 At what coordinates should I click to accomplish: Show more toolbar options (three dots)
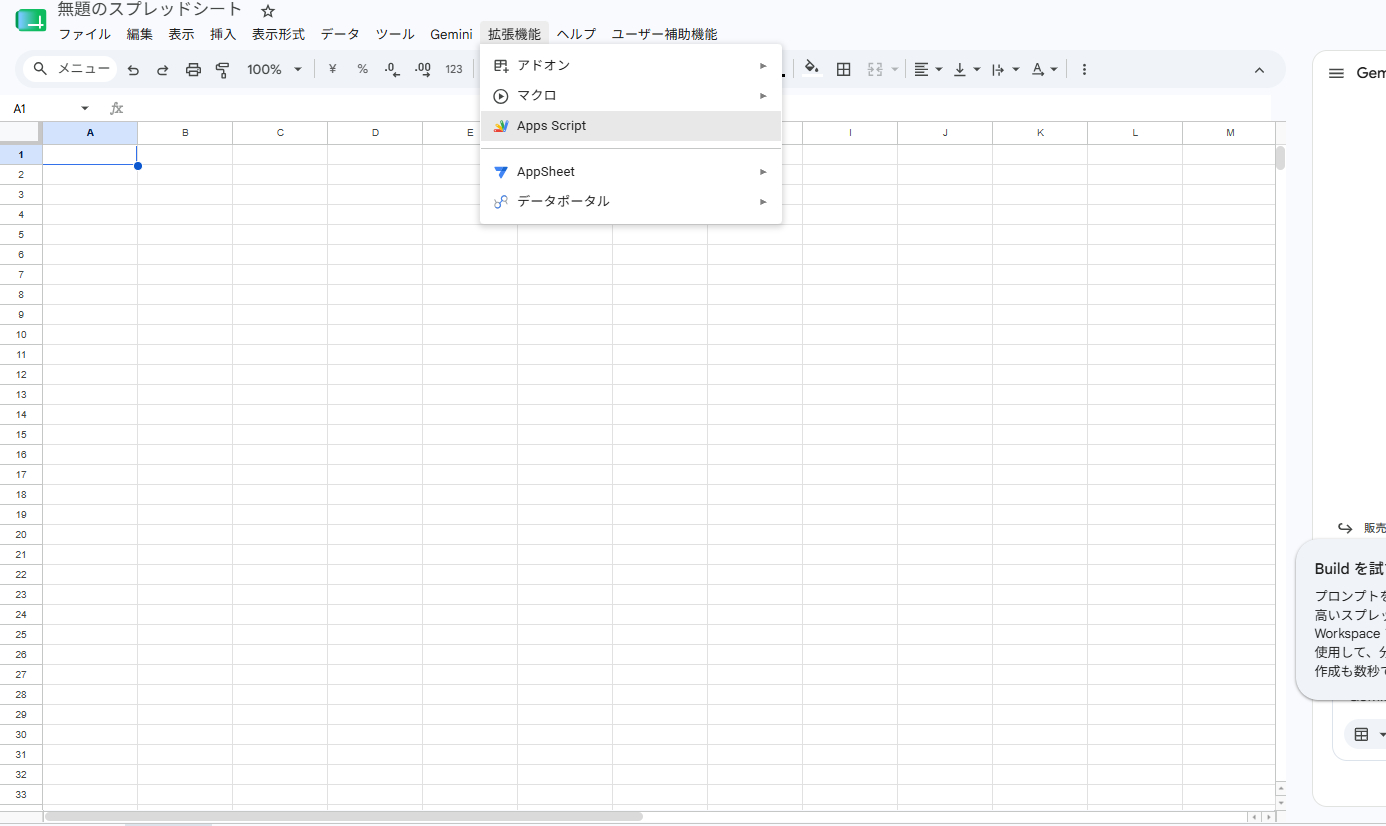pyautogui.click(x=1085, y=69)
